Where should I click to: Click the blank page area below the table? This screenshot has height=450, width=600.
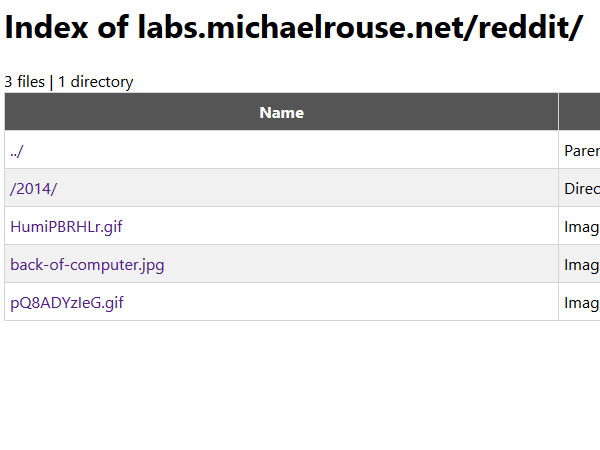(300, 385)
